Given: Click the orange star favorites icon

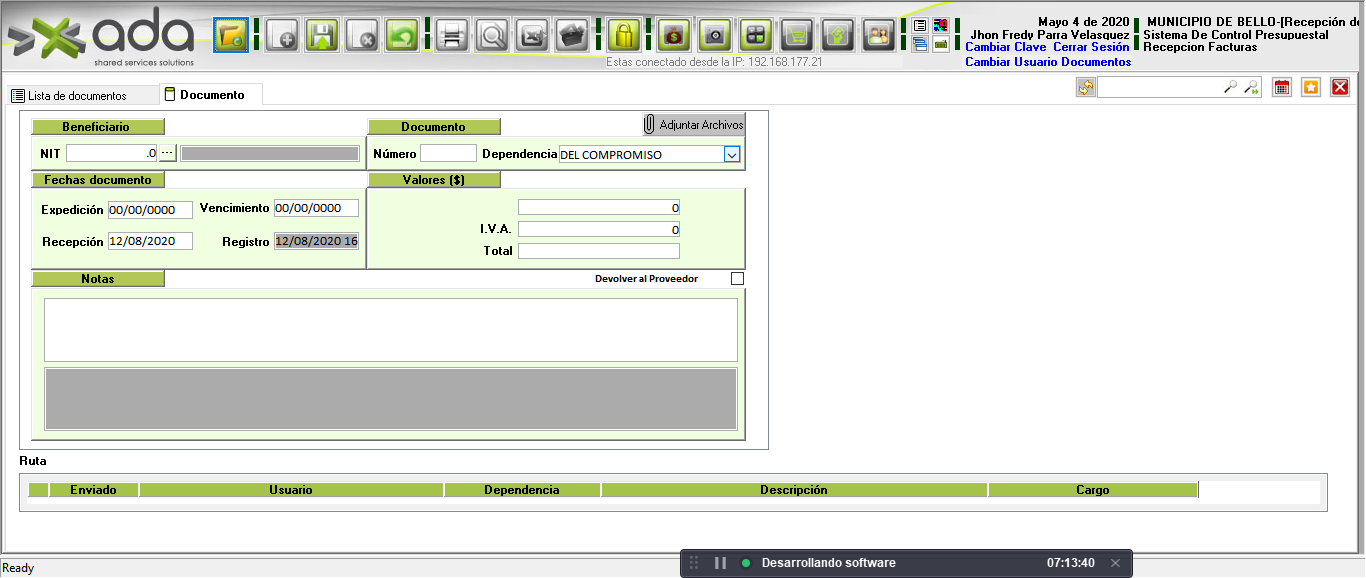Looking at the screenshot, I should click(1311, 88).
